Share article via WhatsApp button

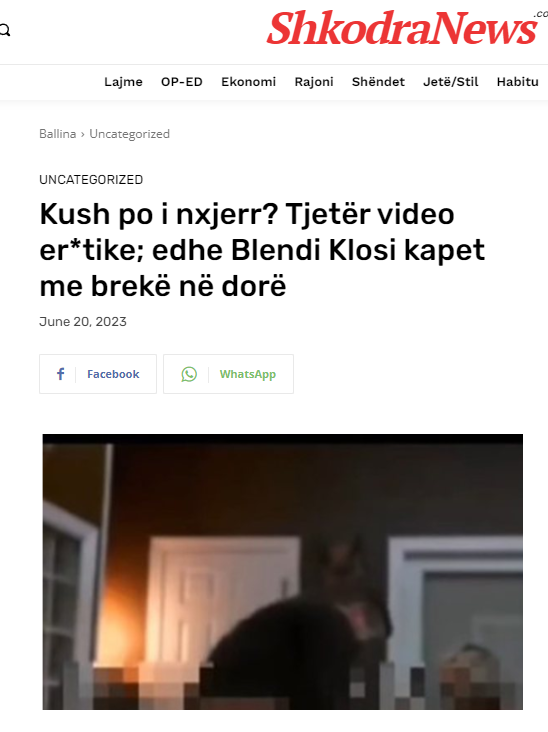click(228, 374)
